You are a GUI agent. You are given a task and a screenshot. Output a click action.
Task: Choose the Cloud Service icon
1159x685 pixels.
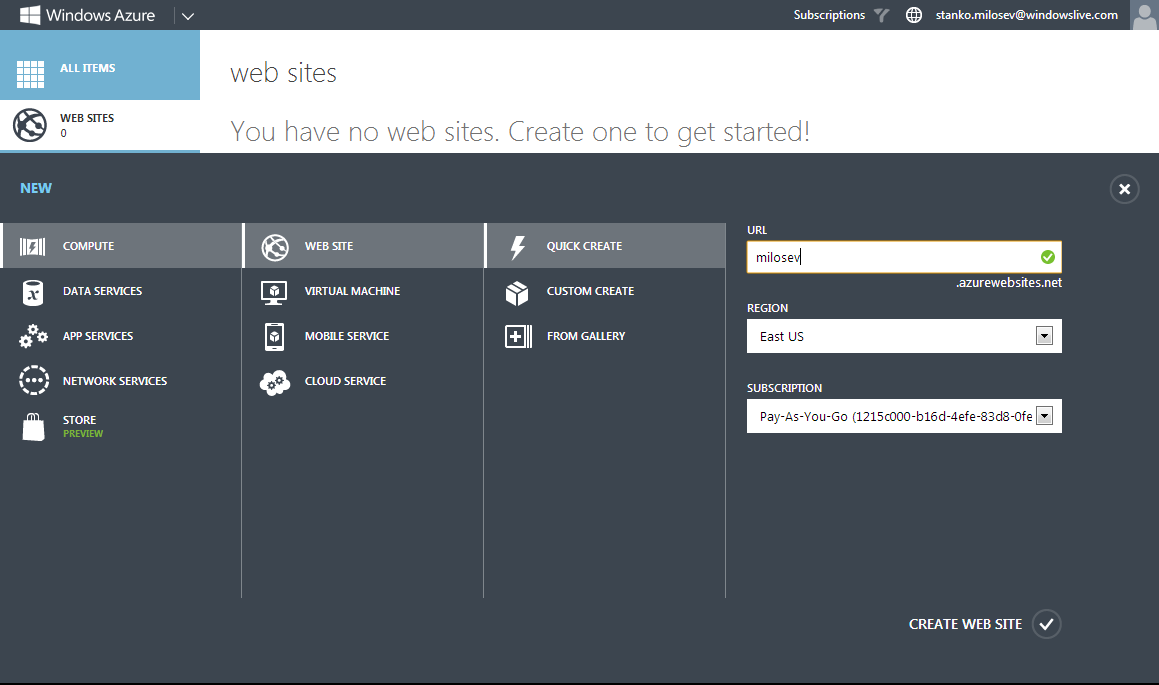275,382
